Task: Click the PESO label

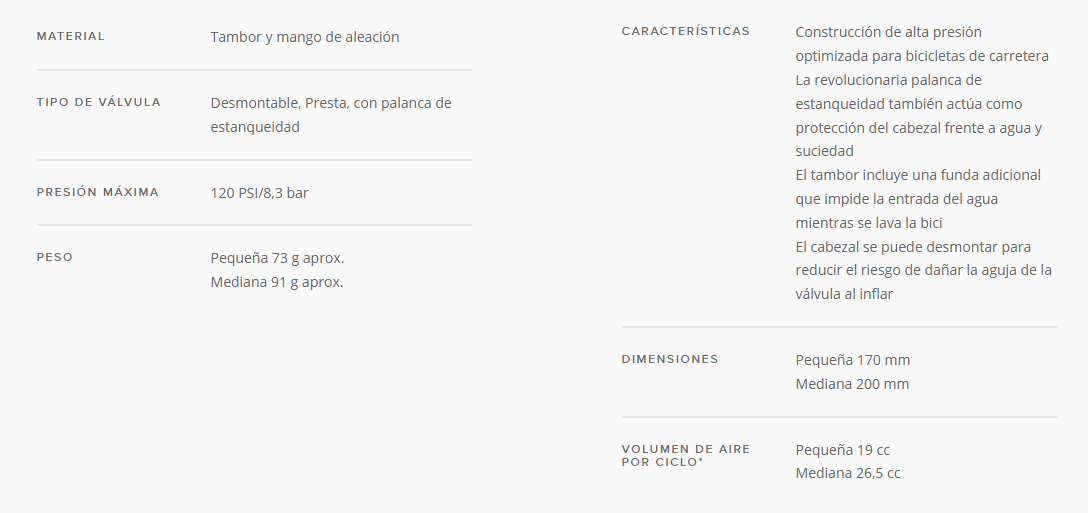Action: pos(55,257)
